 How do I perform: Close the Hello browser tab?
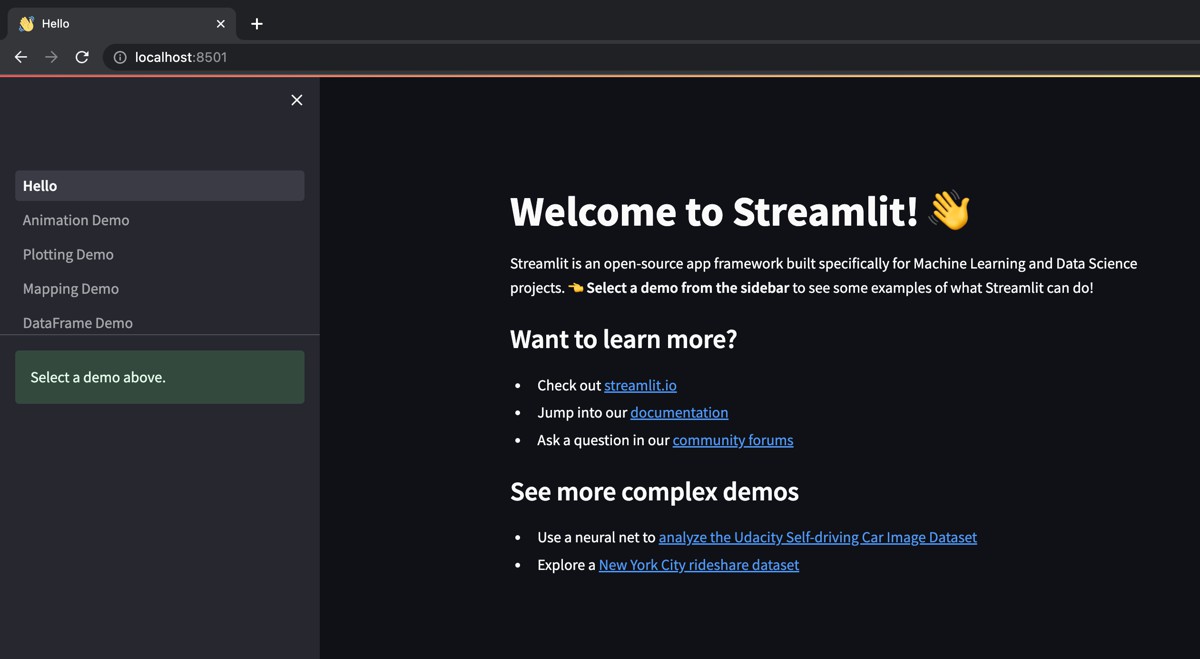(221, 23)
